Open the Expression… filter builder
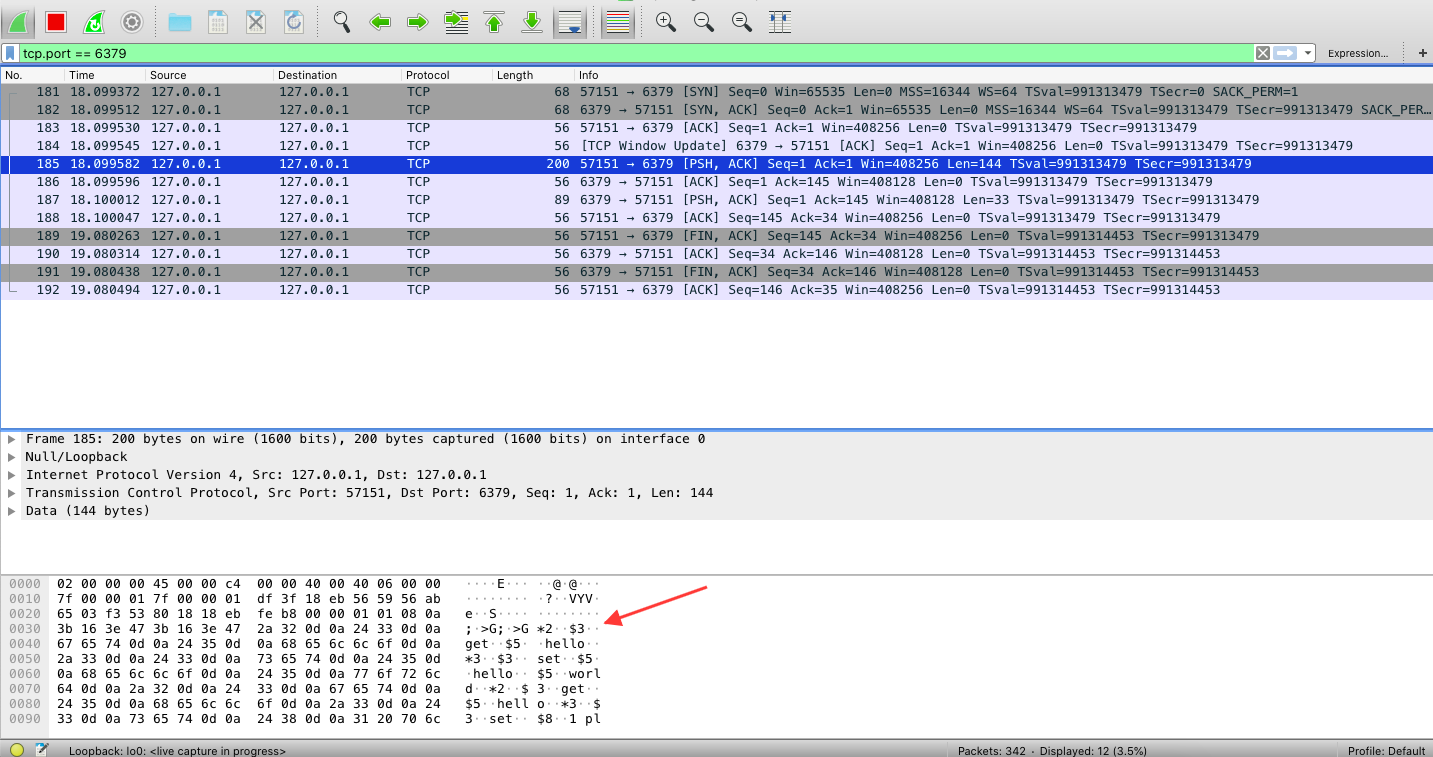The image size is (1433, 757). point(1358,53)
